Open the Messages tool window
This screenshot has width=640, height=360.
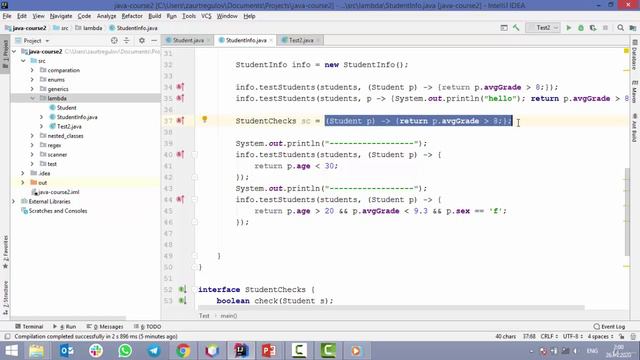click(x=105, y=327)
